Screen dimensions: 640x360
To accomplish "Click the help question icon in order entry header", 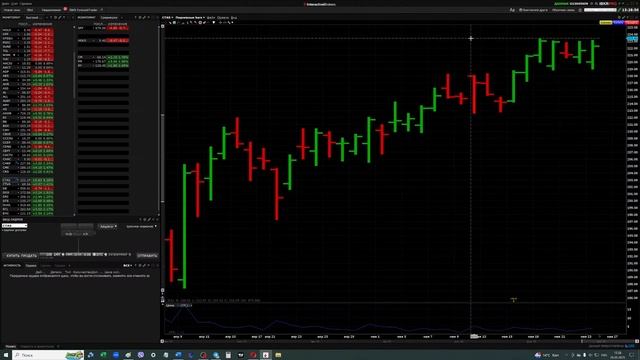I will 140,220.
